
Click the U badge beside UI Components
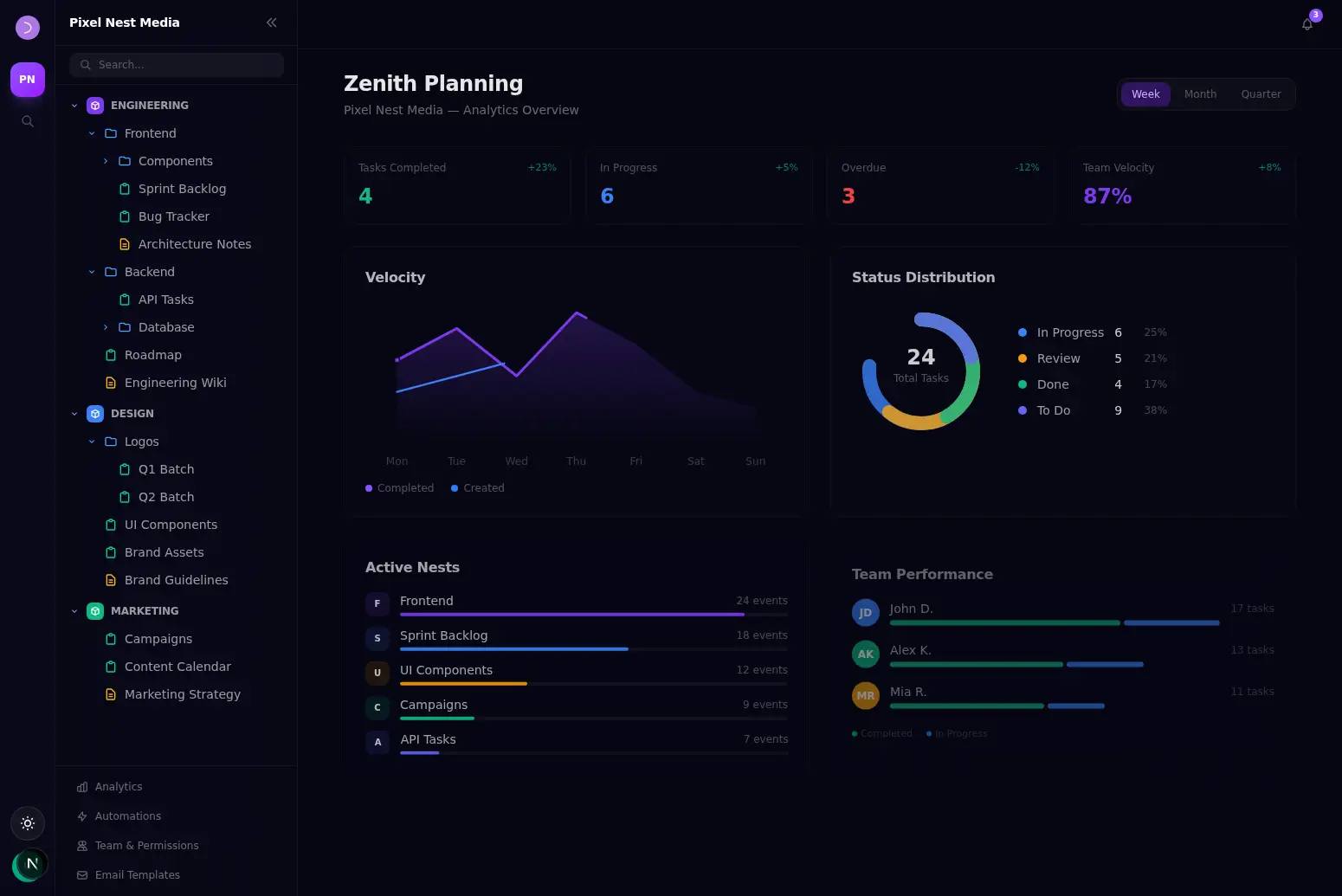tap(377, 673)
